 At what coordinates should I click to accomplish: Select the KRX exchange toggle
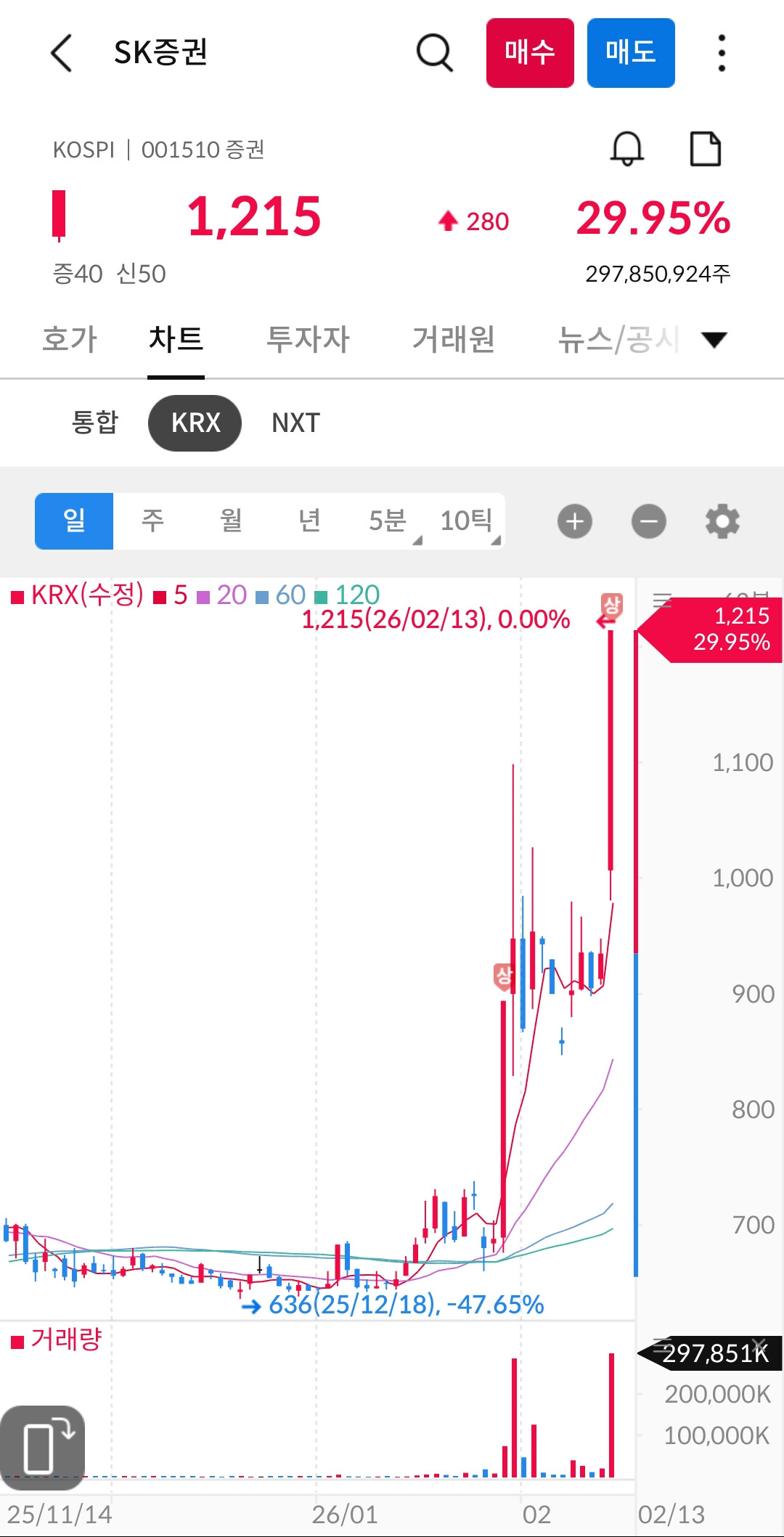pos(195,423)
